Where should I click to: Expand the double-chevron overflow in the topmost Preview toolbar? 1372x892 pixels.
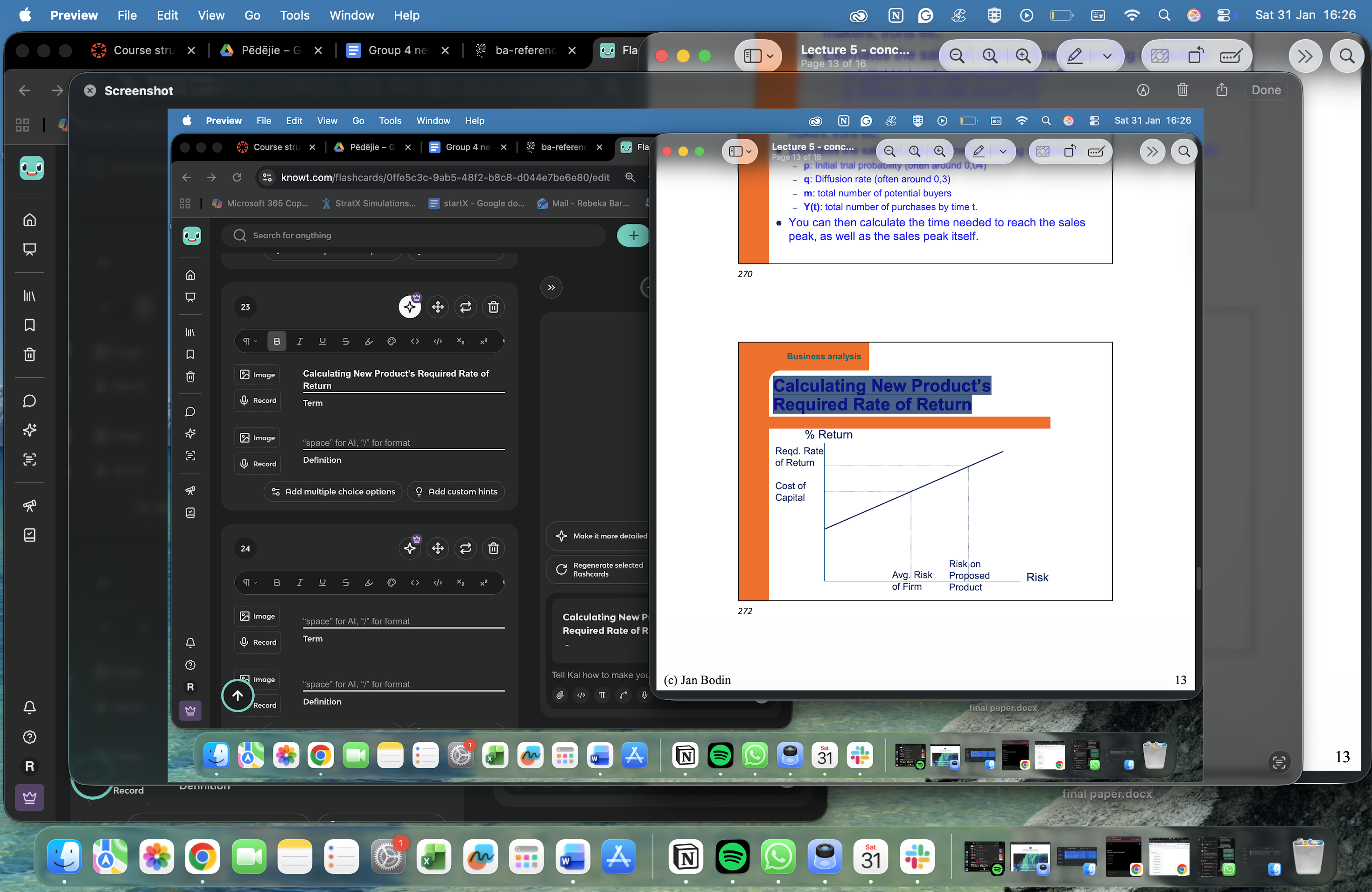coord(1305,56)
